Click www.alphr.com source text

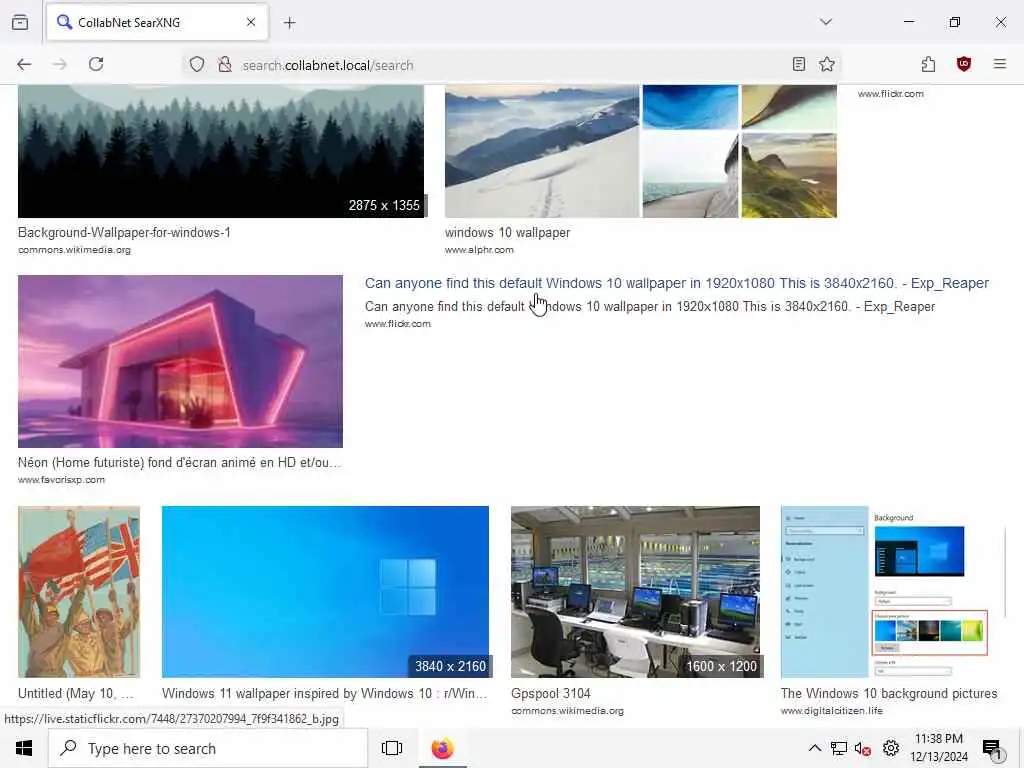point(479,250)
